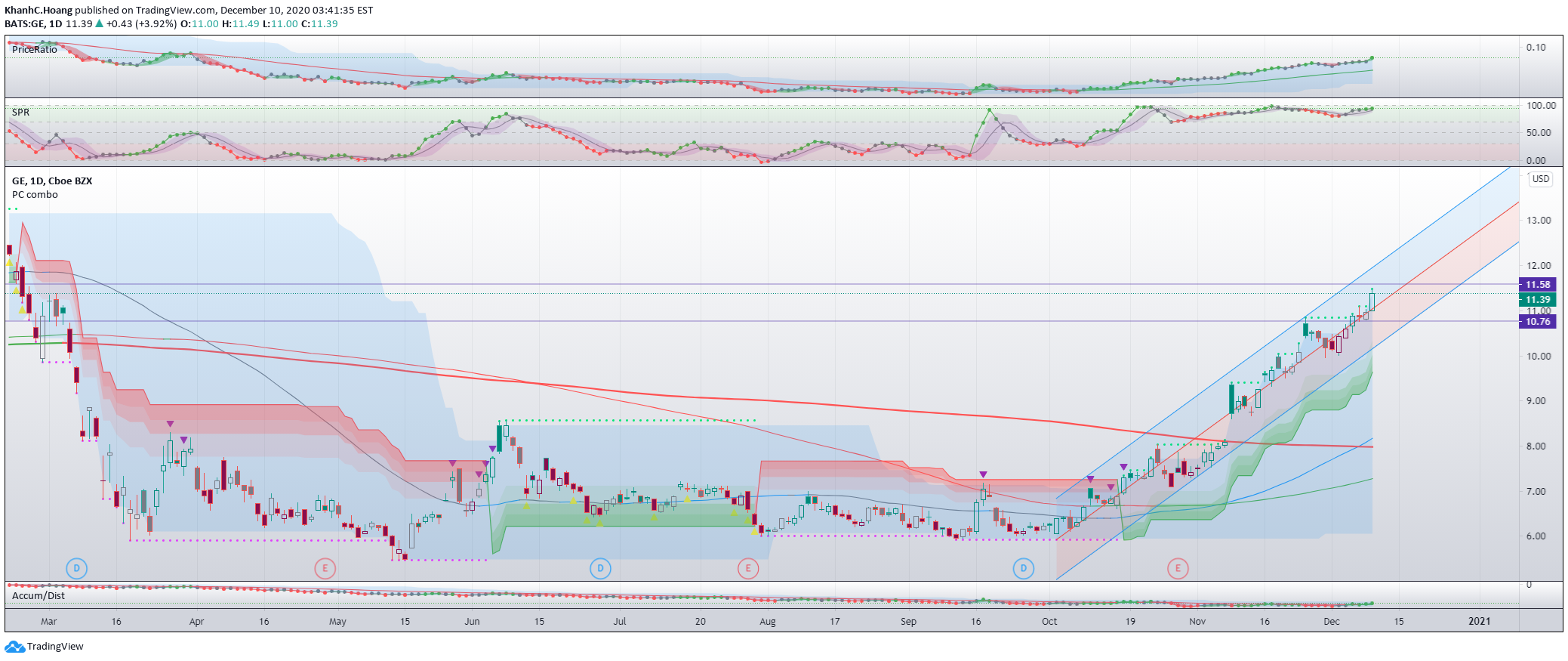Click the late-October earnings 'E' marker
Screen dimensions: 1568x661
(1178, 568)
